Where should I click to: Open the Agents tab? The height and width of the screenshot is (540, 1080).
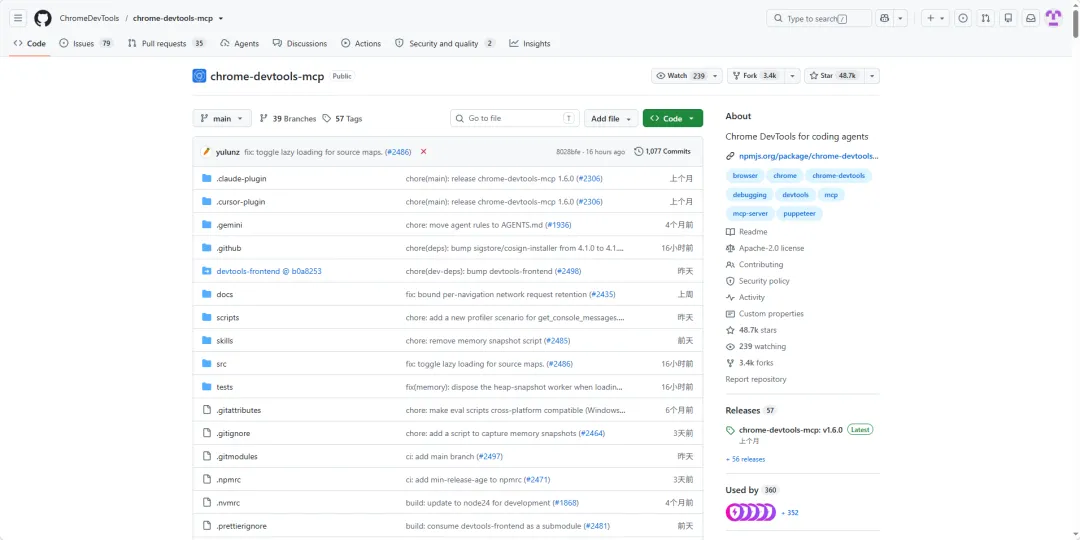click(x=240, y=43)
